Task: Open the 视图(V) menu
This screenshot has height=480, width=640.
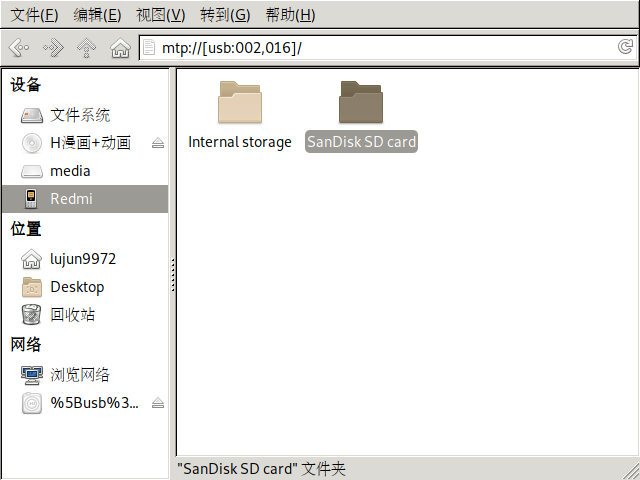Action: click(x=160, y=15)
